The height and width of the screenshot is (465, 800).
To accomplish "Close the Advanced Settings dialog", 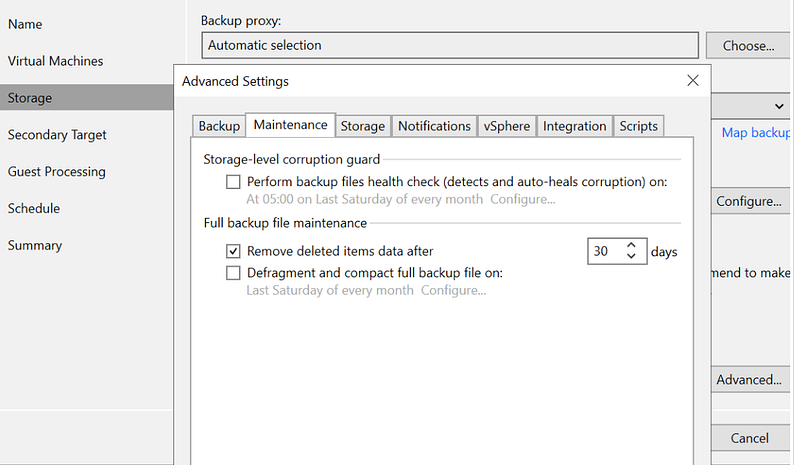I will 692,81.
